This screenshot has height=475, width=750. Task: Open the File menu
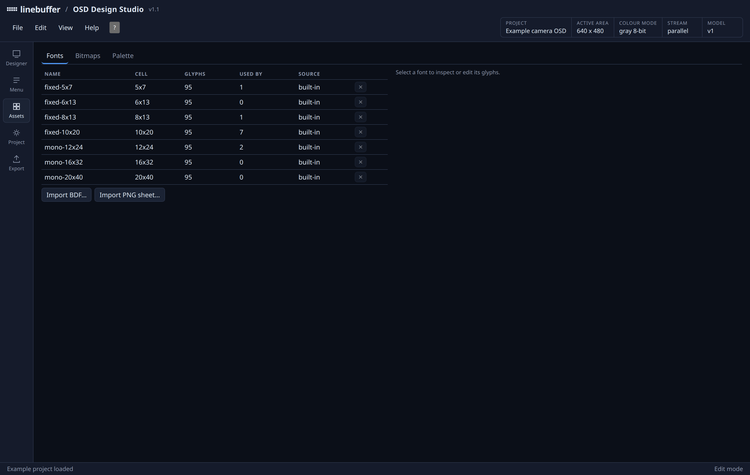(18, 28)
